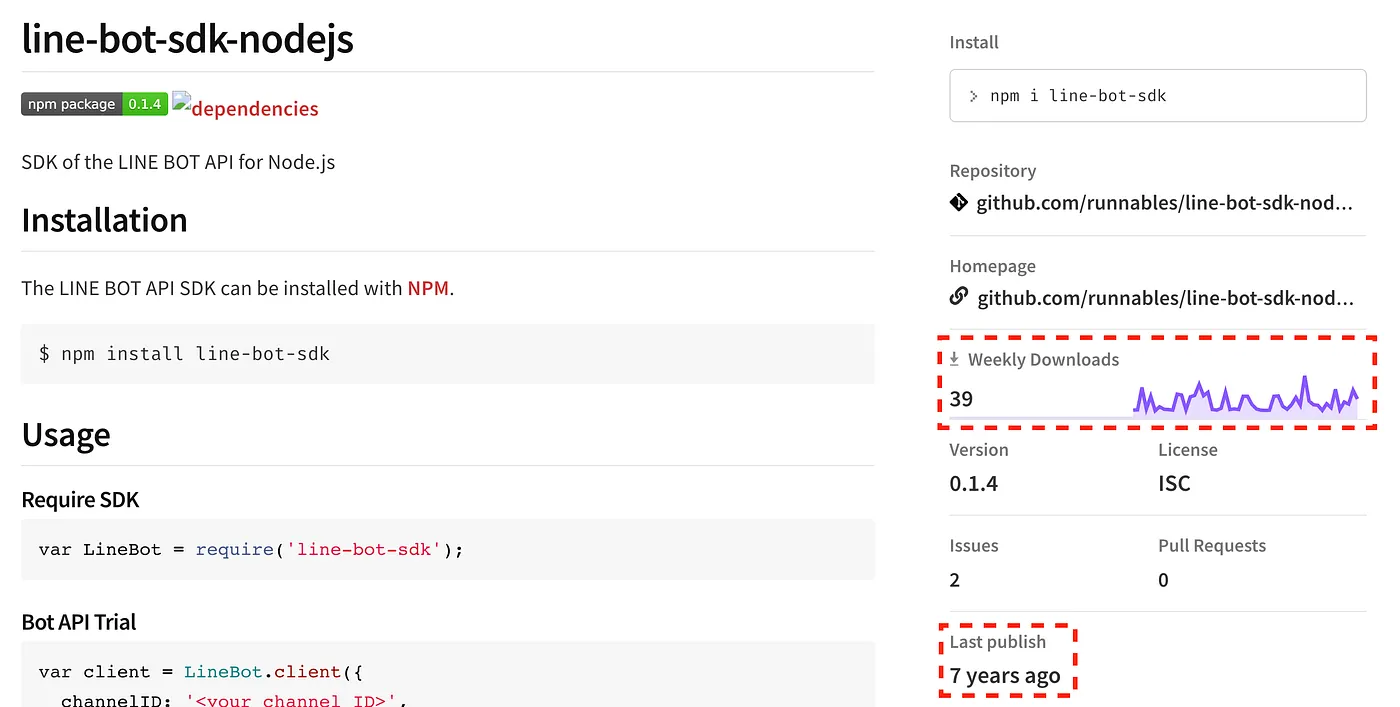The width and height of the screenshot is (1400, 707).
Task: Click the Version value 0.1.4
Action: click(x=974, y=484)
